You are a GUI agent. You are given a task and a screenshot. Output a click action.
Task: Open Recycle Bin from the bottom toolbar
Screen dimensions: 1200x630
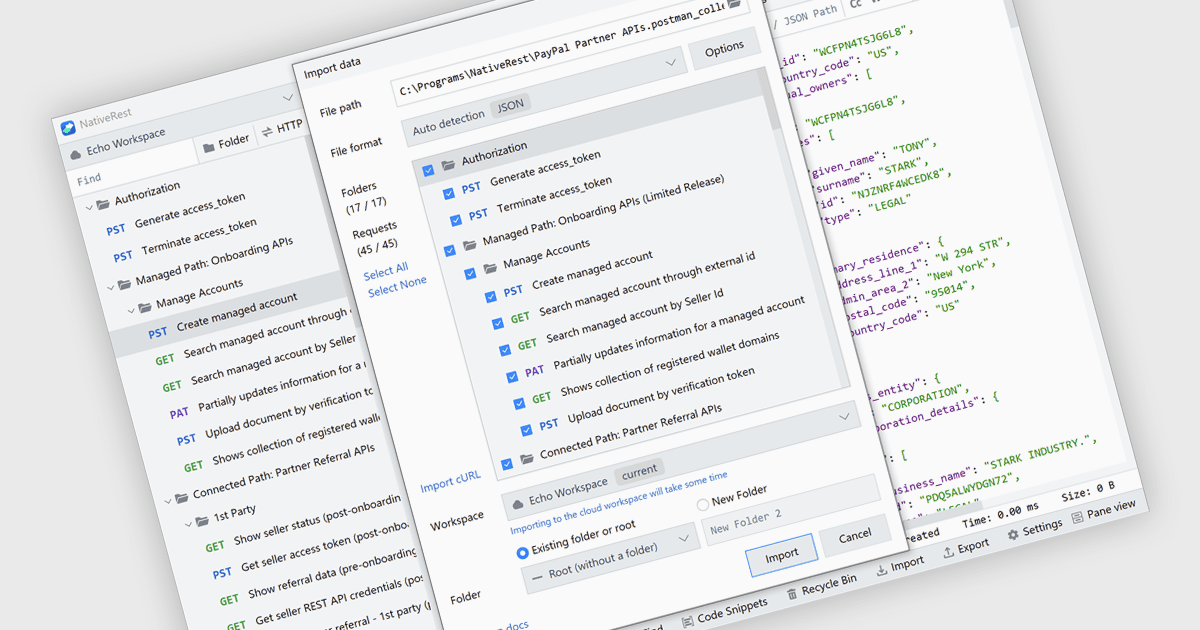(821, 586)
